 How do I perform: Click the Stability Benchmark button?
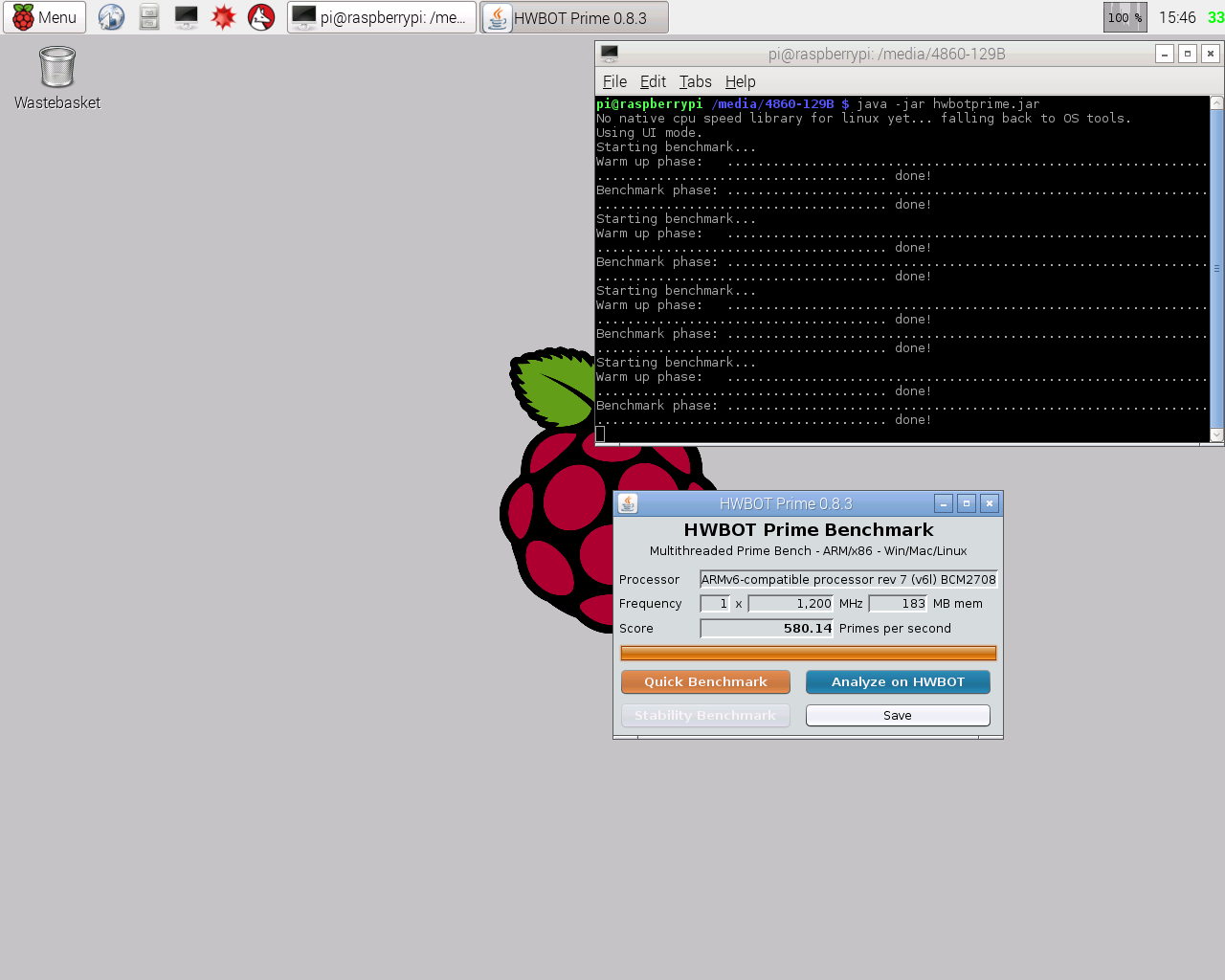tap(705, 715)
